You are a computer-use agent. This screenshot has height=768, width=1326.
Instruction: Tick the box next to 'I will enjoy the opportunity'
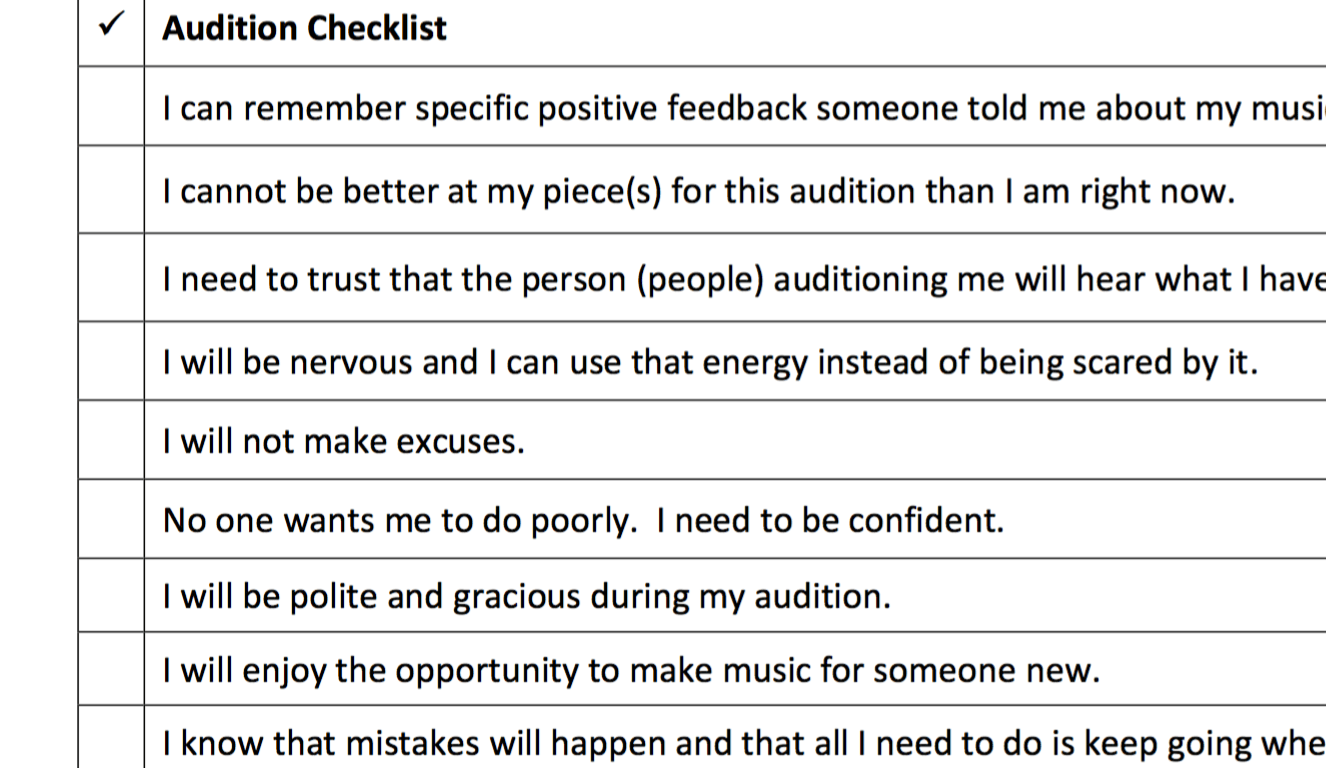click(x=111, y=669)
